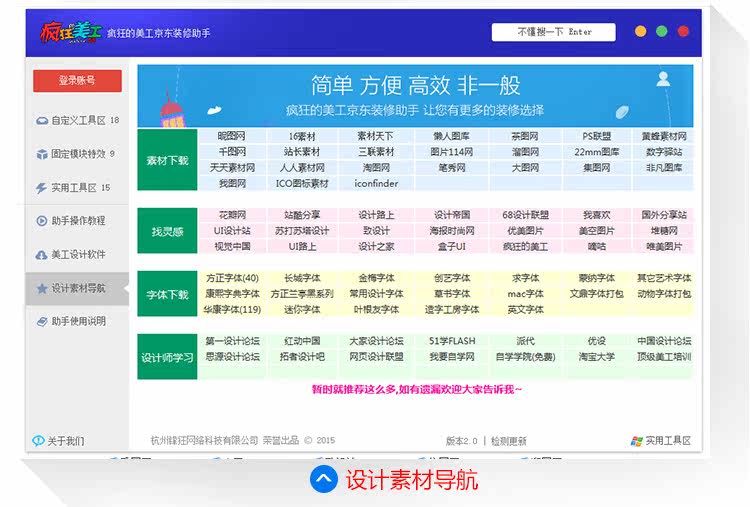This screenshot has height=507, width=750.
Task: Click the lightning icon beside 实用工具区
Action: click(x=42, y=188)
